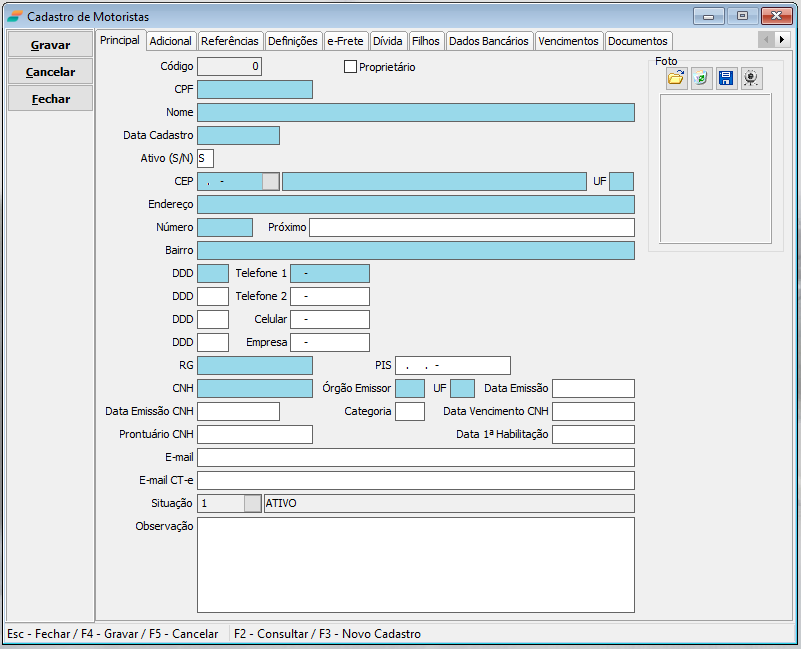The width and height of the screenshot is (801, 649).
Task: Focus the Nome input field
Action: pyautogui.click(x=415, y=112)
